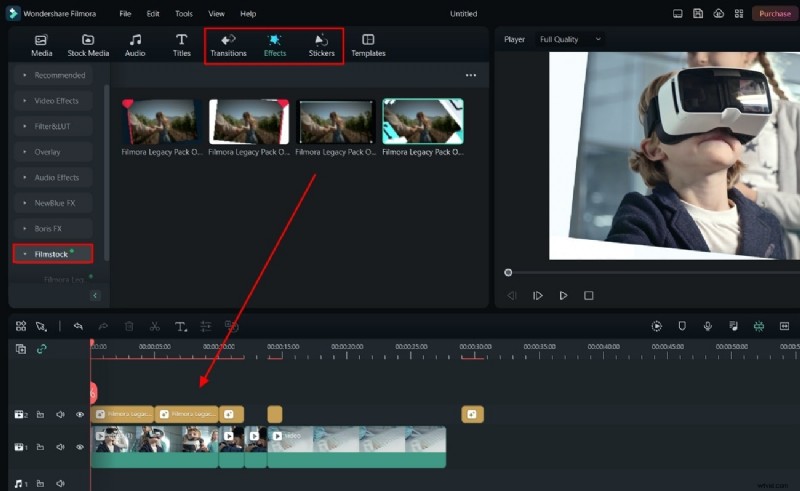Expand the Audio Effects category
This screenshot has height=491, width=800.
pyautogui.click(x=54, y=177)
